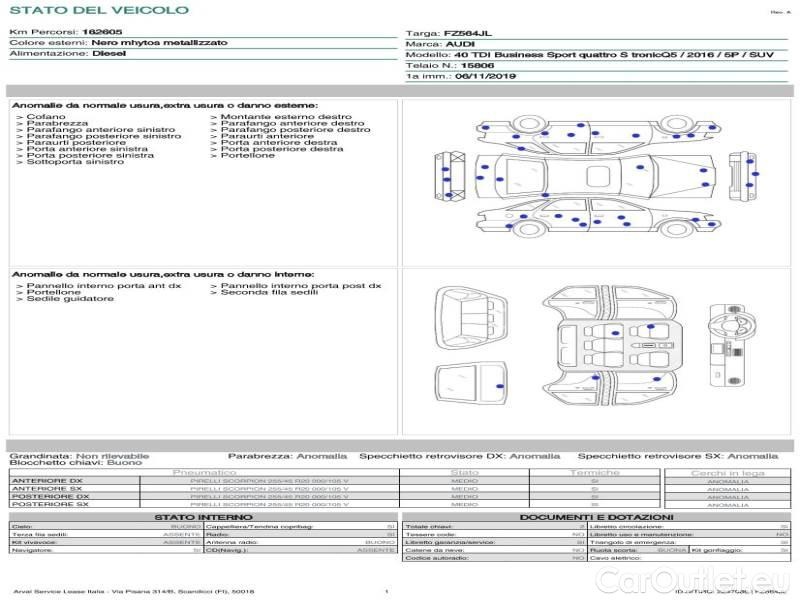Select 'Pannello interno porta post dx'
The width and height of the screenshot is (800, 600).
click(x=301, y=286)
